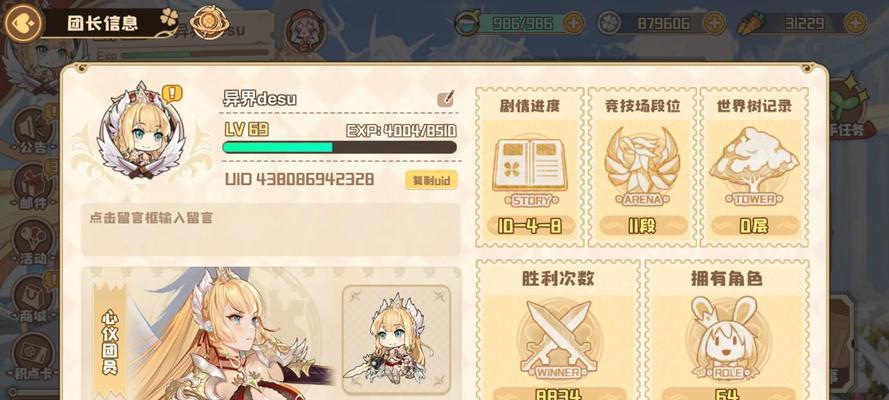Screen dimensions: 889x400
Task: Tap the exclamation alert badge on avatar
Action: coord(172,93)
